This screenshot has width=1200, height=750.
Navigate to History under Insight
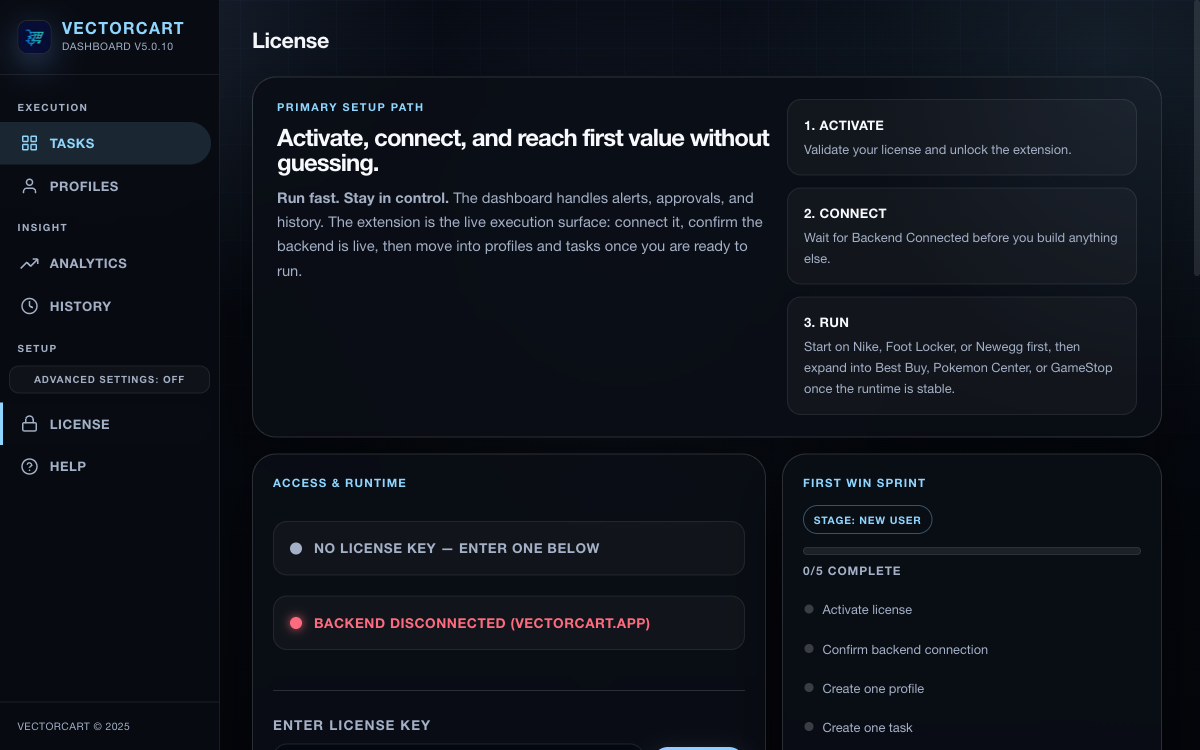(80, 306)
